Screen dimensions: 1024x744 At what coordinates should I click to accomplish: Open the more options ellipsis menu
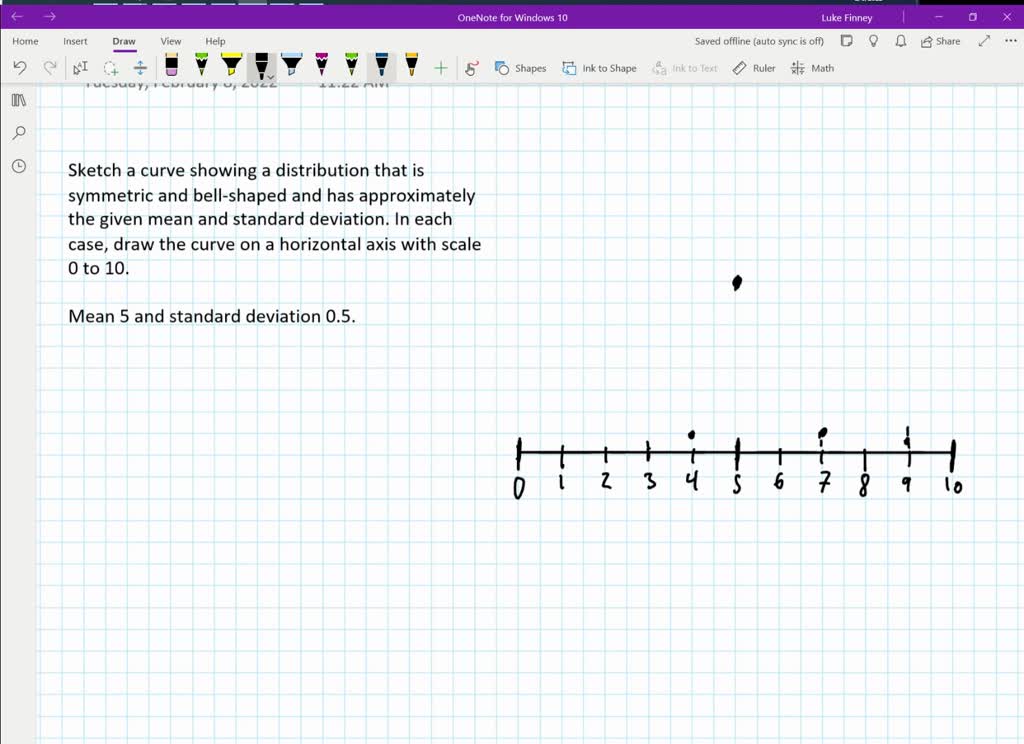(1010, 41)
